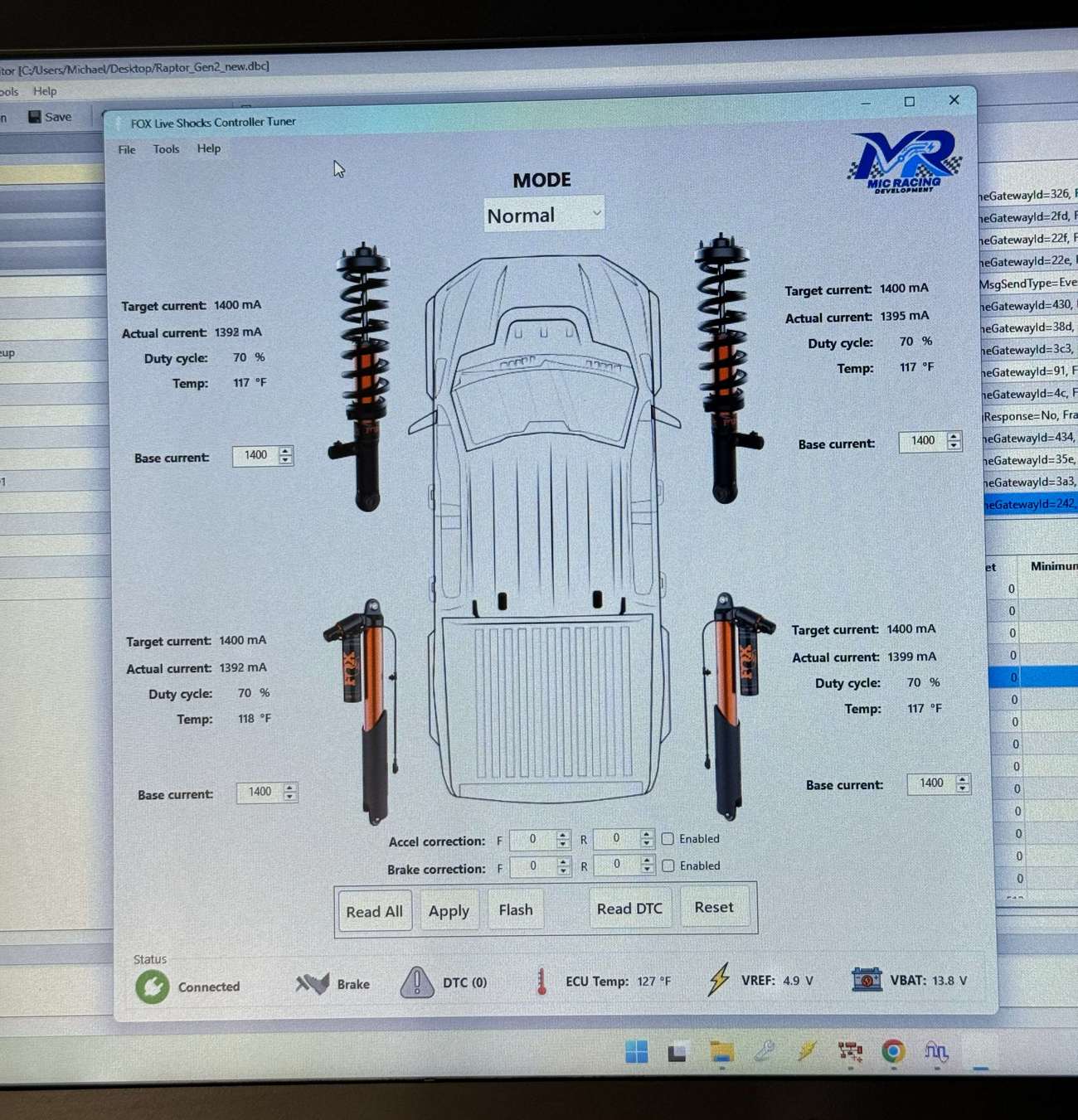
Task: Click the Apply button
Action: (x=449, y=910)
